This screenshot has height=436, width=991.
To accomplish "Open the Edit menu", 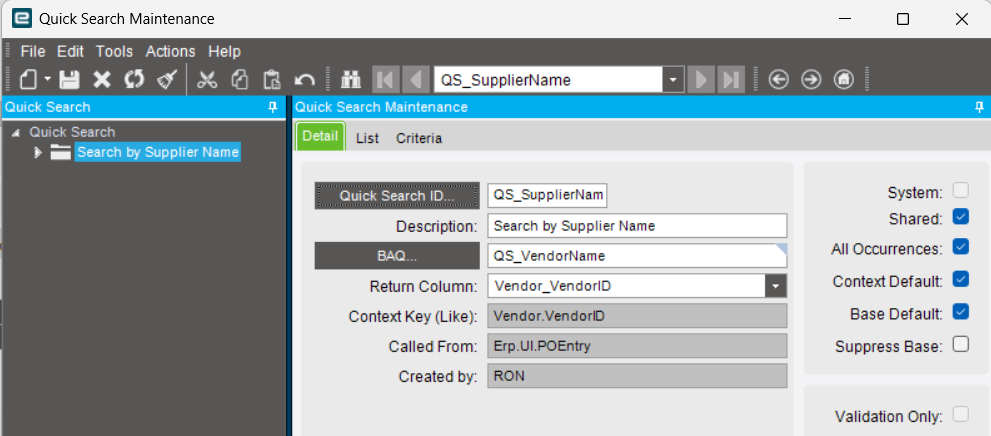I will point(70,51).
